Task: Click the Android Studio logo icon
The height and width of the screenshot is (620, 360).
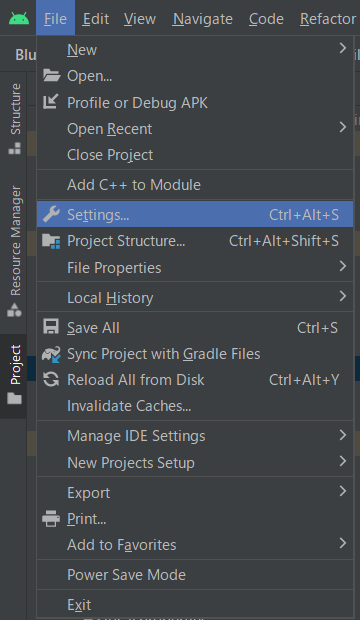Action: [x=19, y=18]
